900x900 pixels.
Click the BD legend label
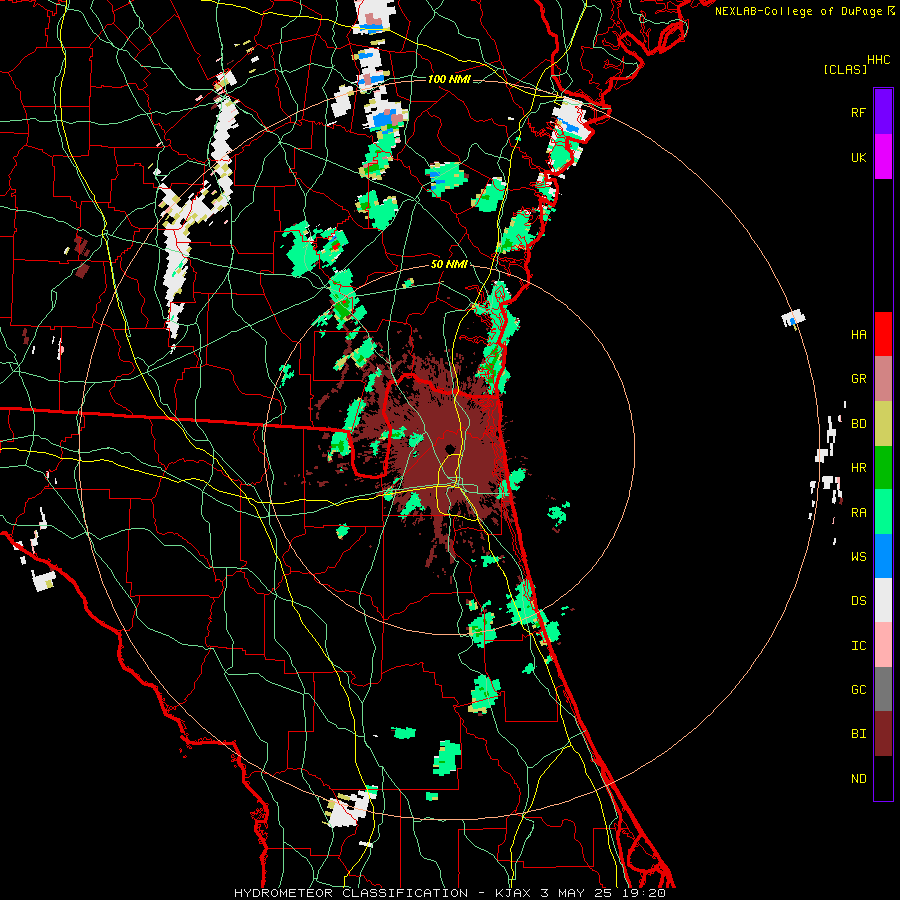click(858, 424)
